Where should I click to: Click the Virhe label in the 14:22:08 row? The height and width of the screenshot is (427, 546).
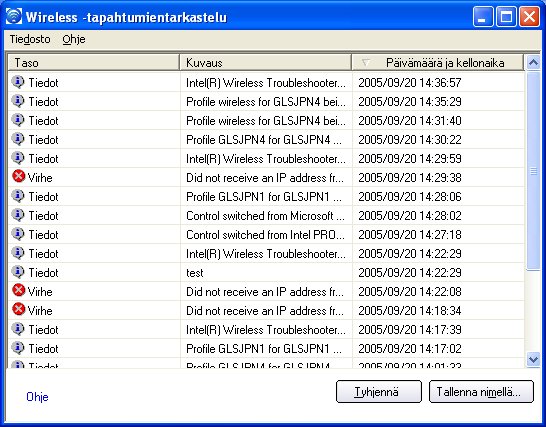point(40,292)
